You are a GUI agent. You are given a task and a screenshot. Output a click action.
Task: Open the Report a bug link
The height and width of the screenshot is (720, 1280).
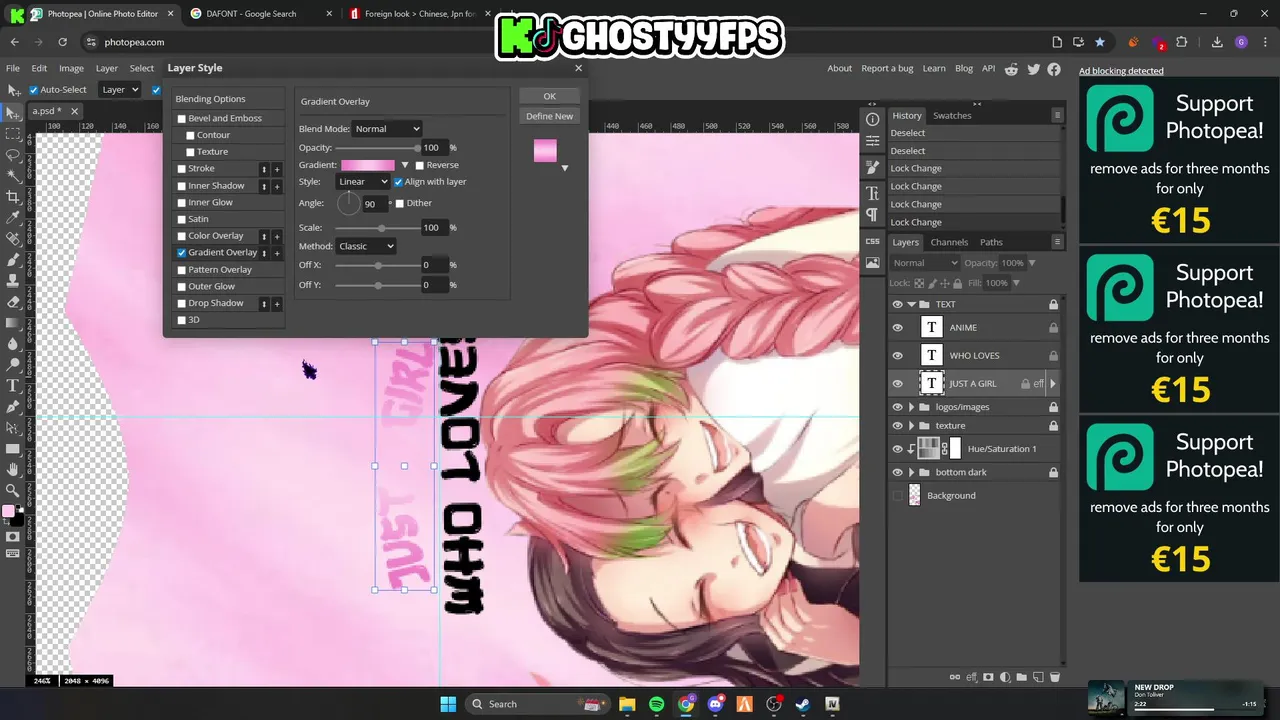point(887,68)
